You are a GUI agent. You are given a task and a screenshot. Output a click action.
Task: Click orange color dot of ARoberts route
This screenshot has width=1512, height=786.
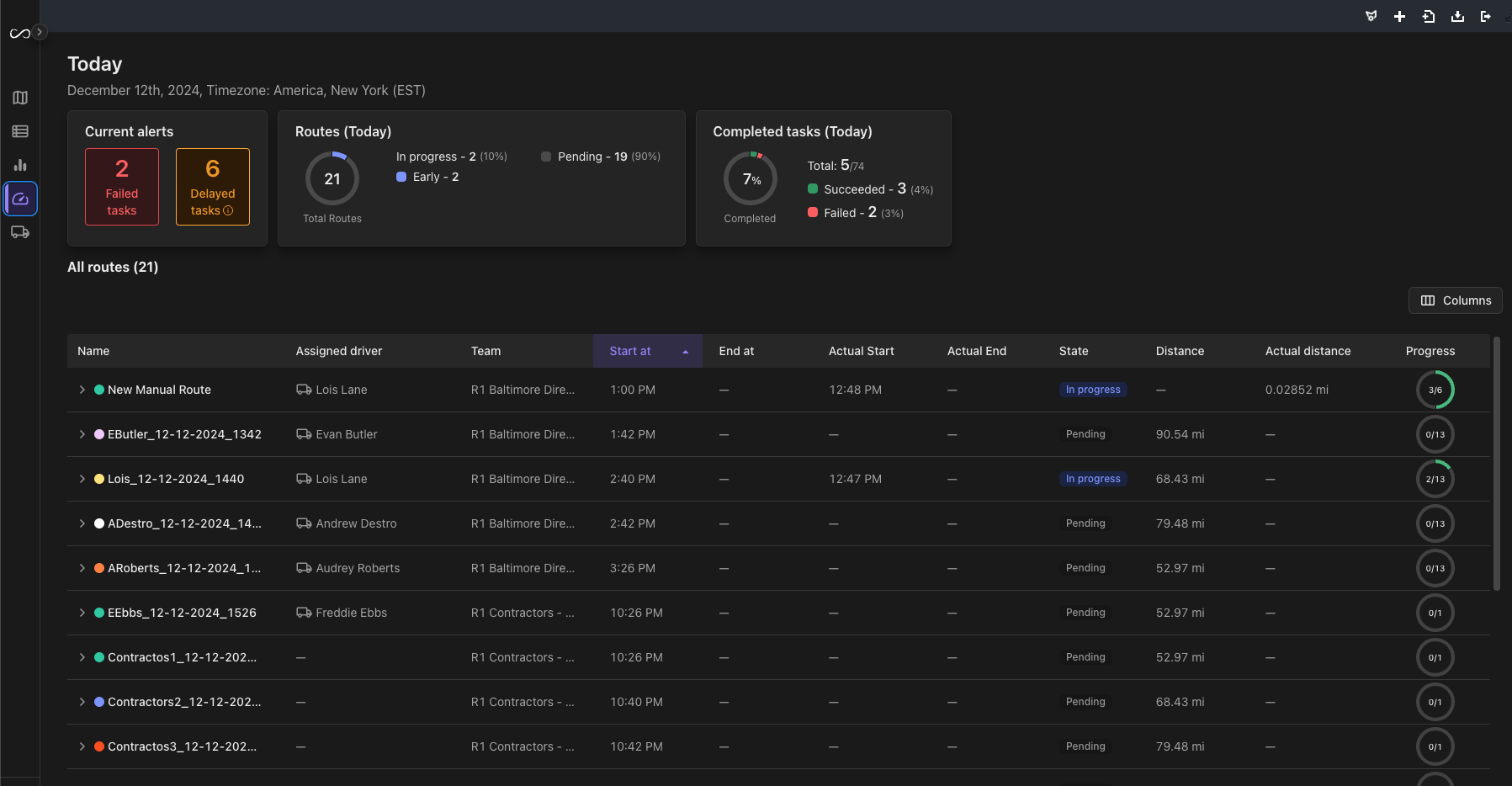point(99,568)
